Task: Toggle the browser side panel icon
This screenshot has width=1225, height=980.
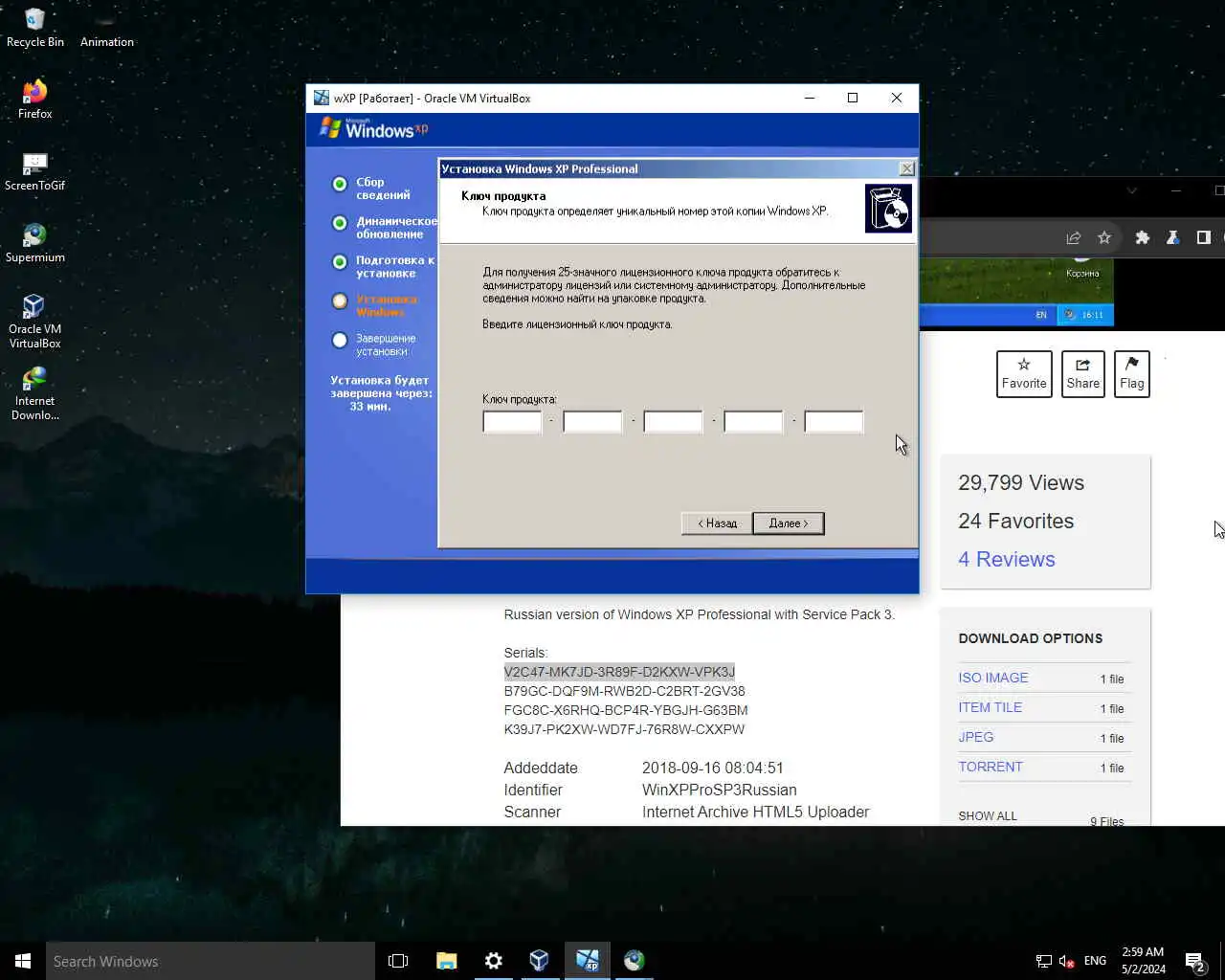Action: tap(1203, 237)
